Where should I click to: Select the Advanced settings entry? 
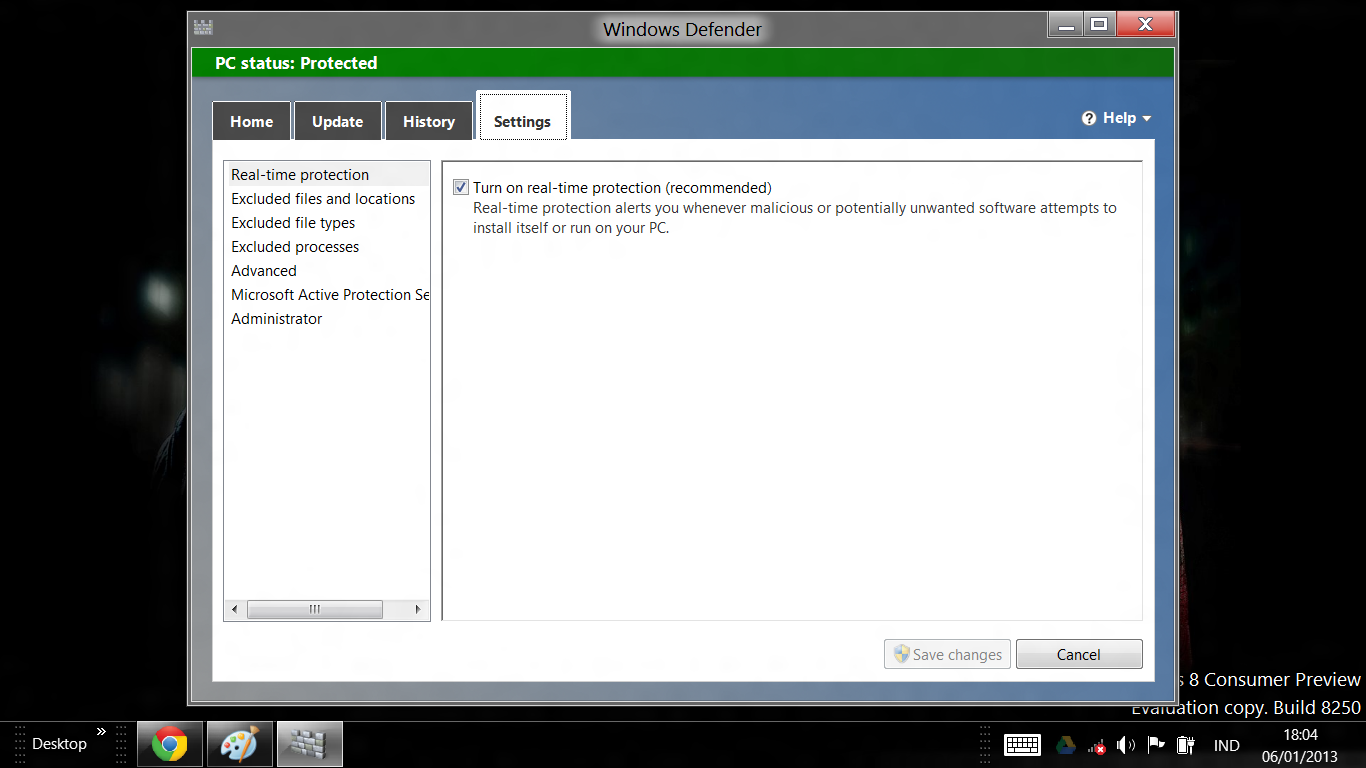pyautogui.click(x=327, y=271)
